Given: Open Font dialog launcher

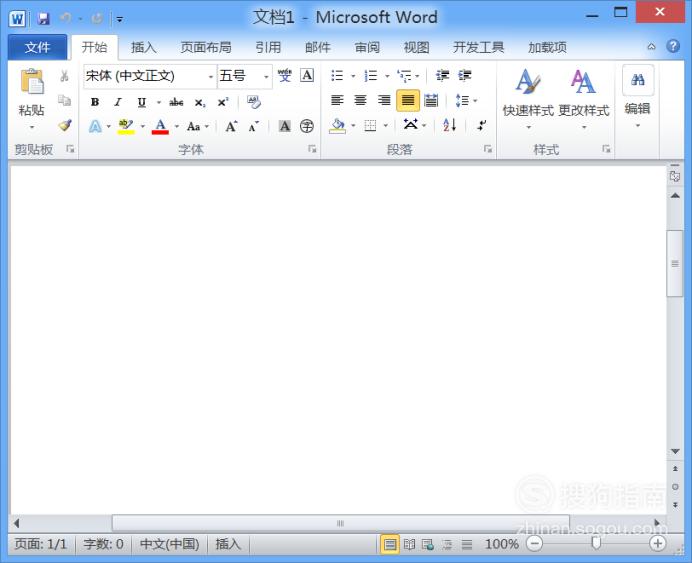Looking at the screenshot, I should 312,149.
